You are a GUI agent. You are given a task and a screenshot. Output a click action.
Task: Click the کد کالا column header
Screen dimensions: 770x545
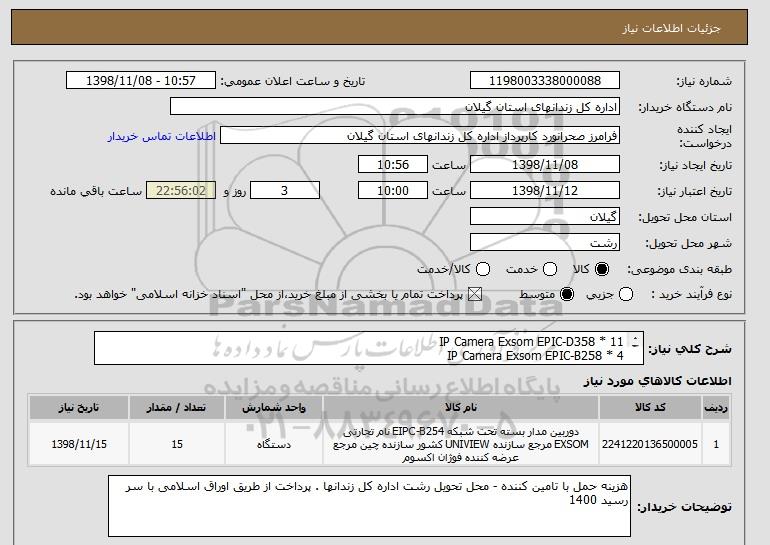[650, 408]
